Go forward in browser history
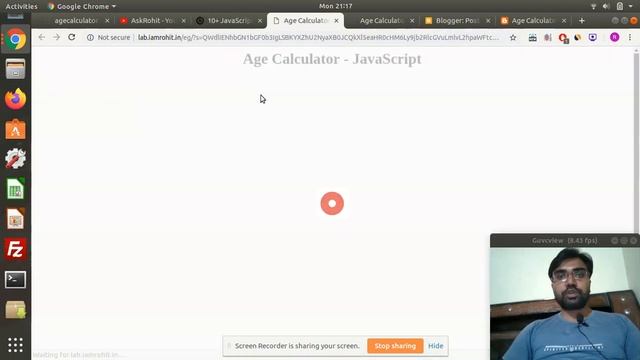The height and width of the screenshot is (360, 640). coord(56,37)
